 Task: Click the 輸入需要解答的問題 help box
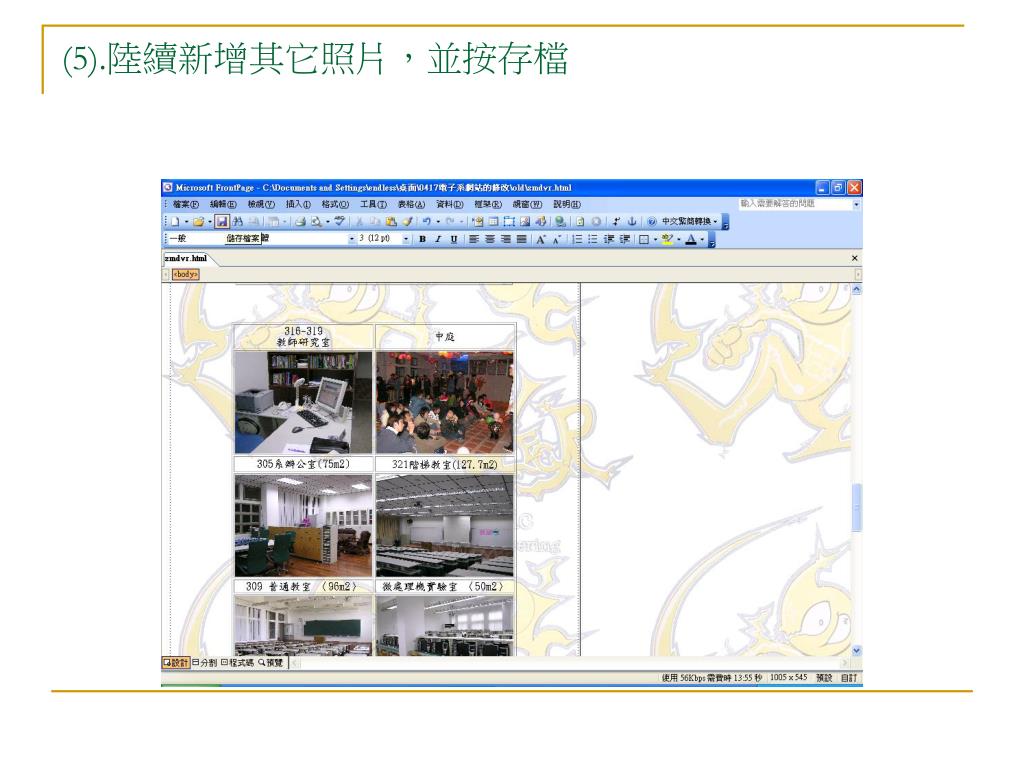795,204
